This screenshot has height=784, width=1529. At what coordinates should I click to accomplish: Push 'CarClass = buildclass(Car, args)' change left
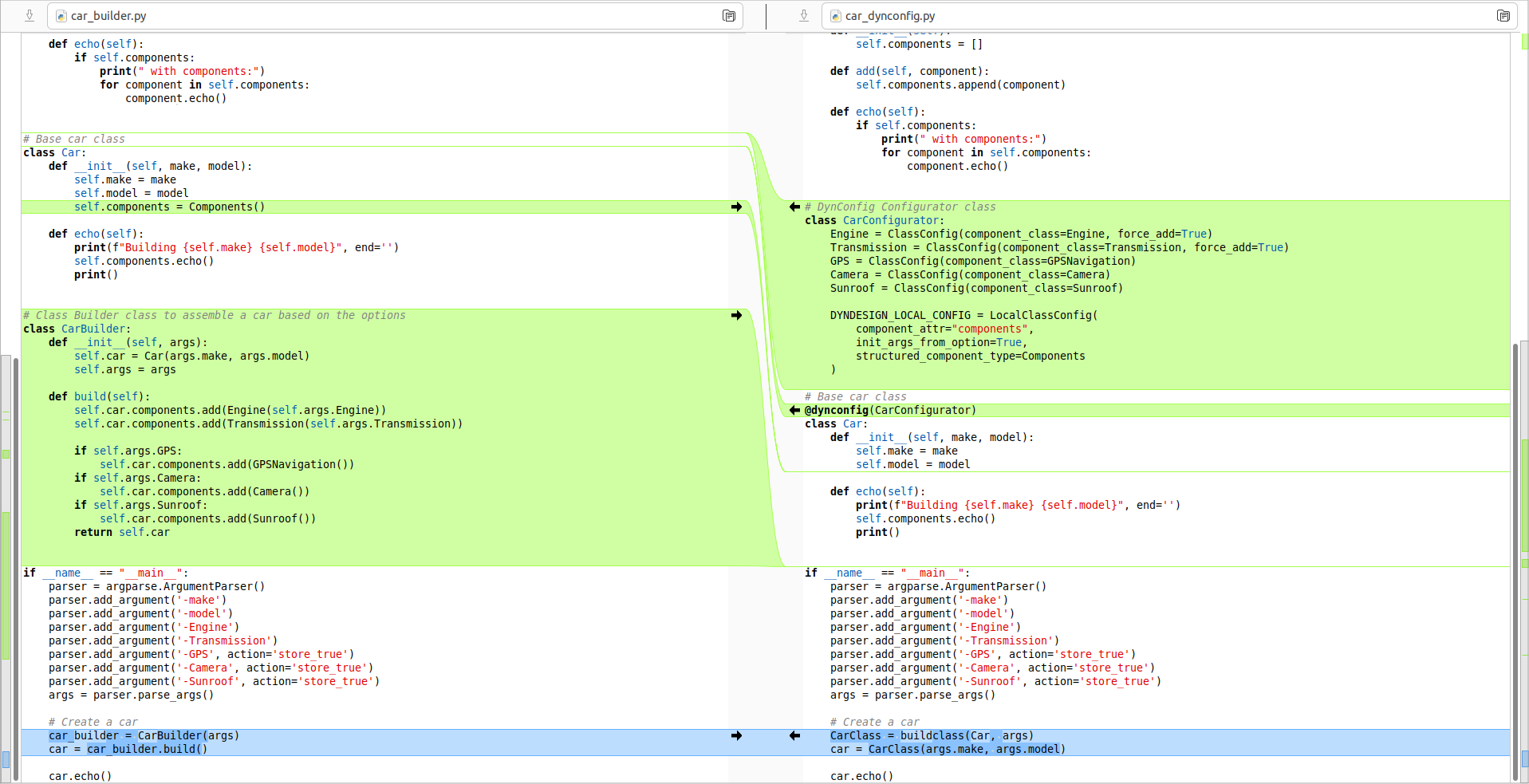(x=794, y=735)
